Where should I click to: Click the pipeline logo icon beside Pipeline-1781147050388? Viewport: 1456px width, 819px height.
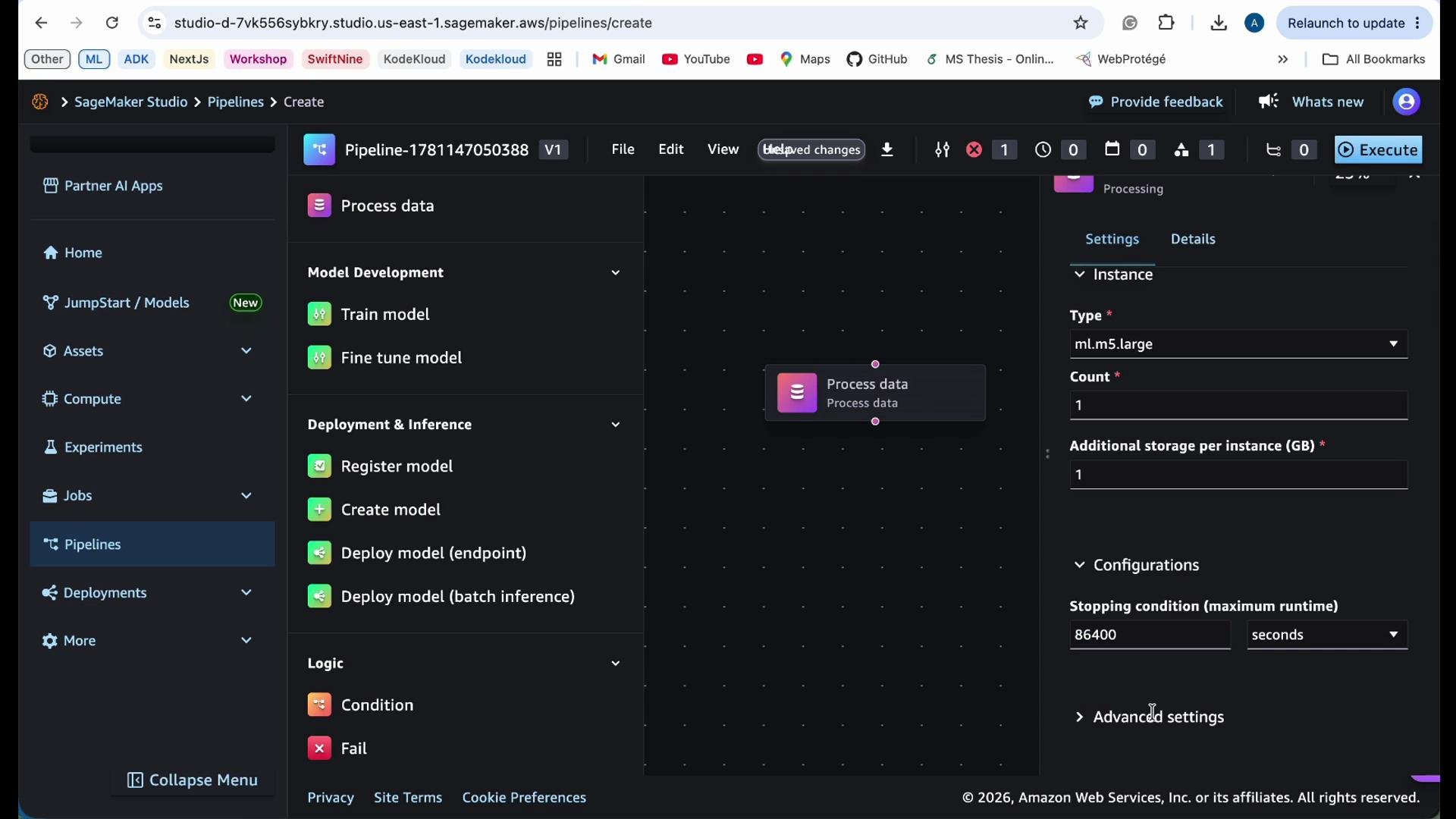[319, 150]
